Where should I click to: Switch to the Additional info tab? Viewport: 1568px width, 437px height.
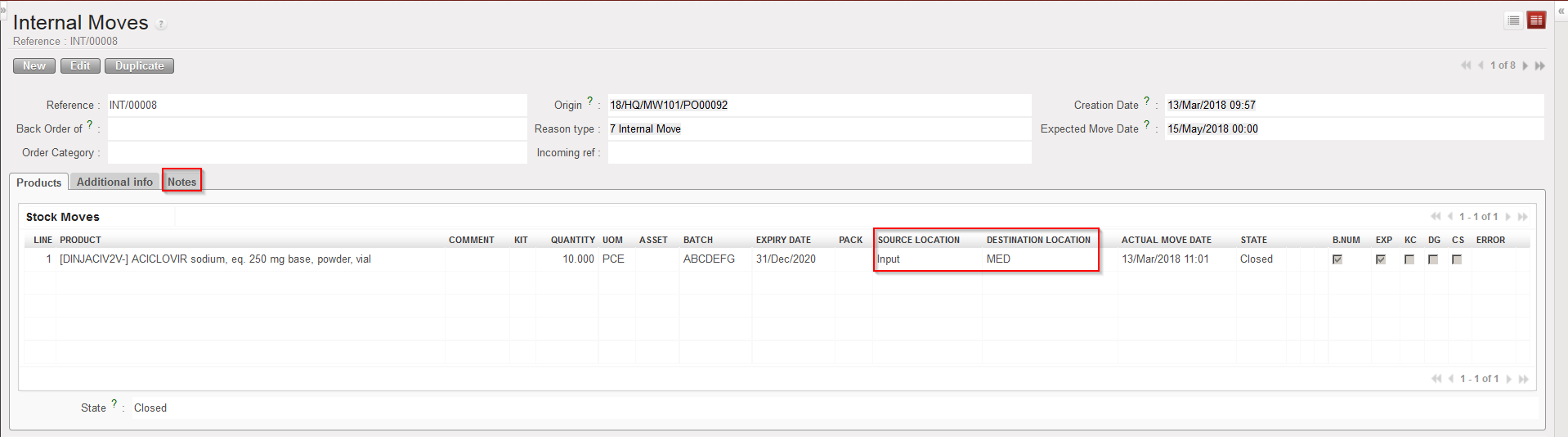coord(114,182)
